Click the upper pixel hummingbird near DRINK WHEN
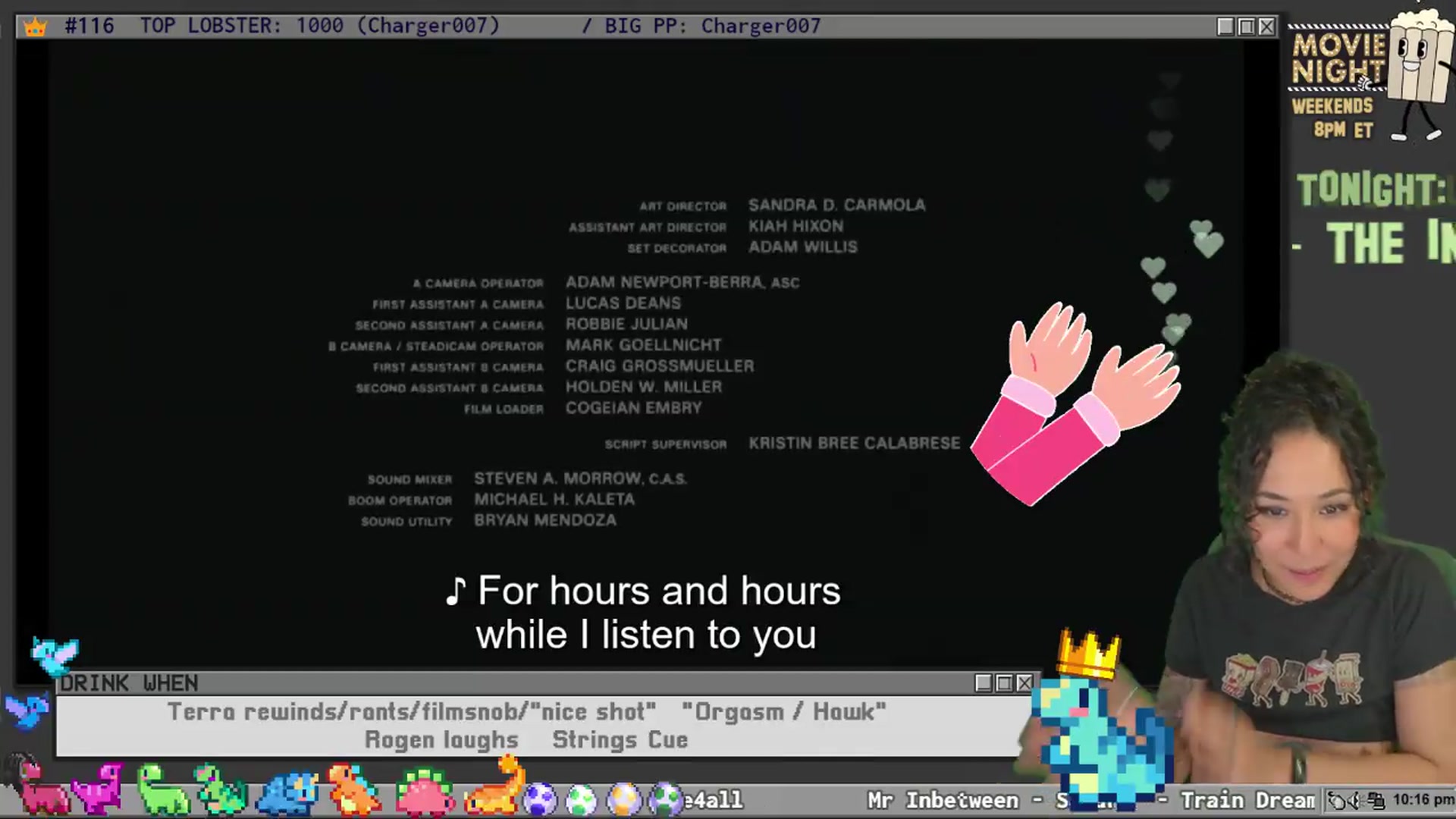 tap(55, 656)
